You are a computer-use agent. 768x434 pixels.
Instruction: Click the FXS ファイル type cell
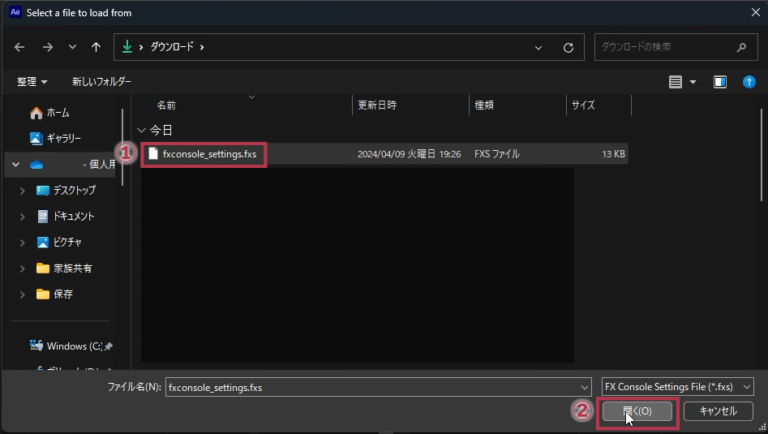[x=497, y=154]
